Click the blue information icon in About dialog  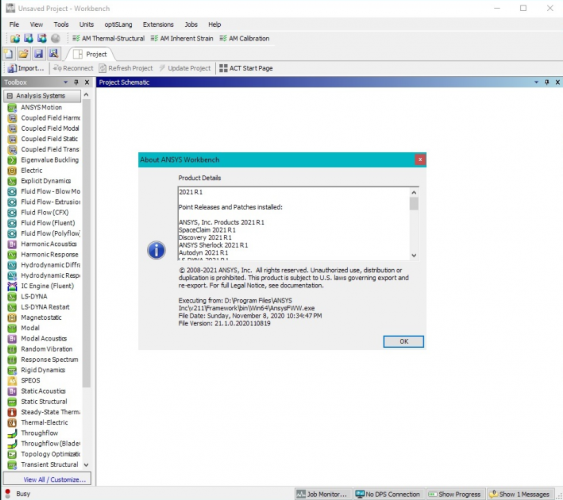(x=156, y=250)
